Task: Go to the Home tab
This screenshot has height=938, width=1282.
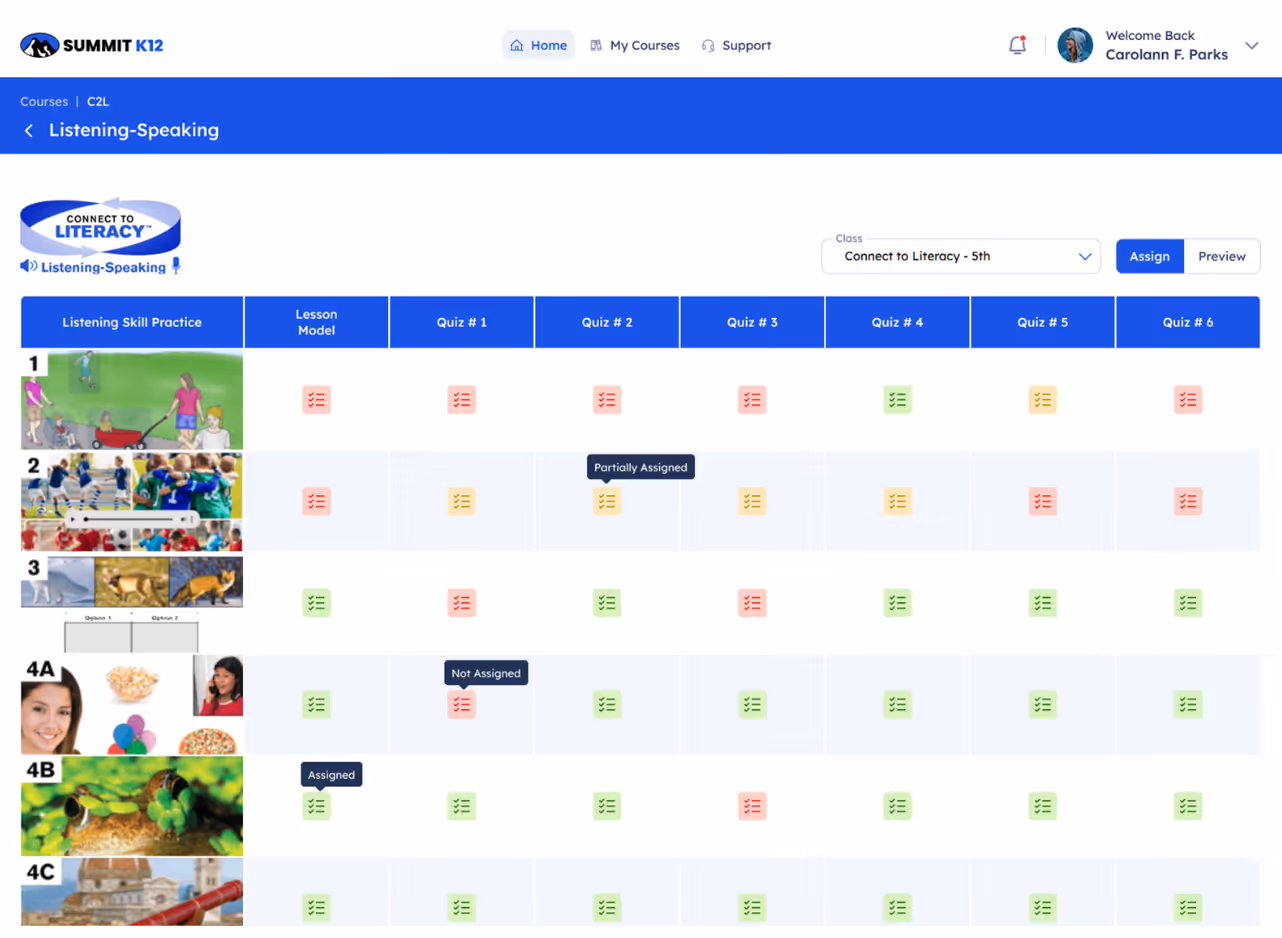Action: (x=538, y=45)
